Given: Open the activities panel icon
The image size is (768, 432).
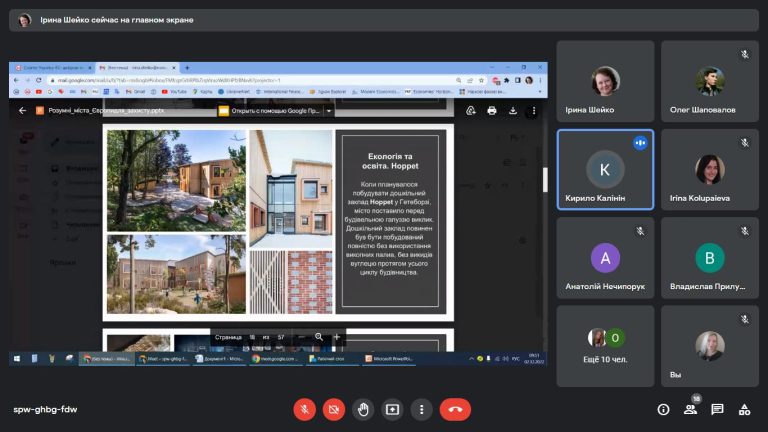Looking at the screenshot, I should pos(744,409).
